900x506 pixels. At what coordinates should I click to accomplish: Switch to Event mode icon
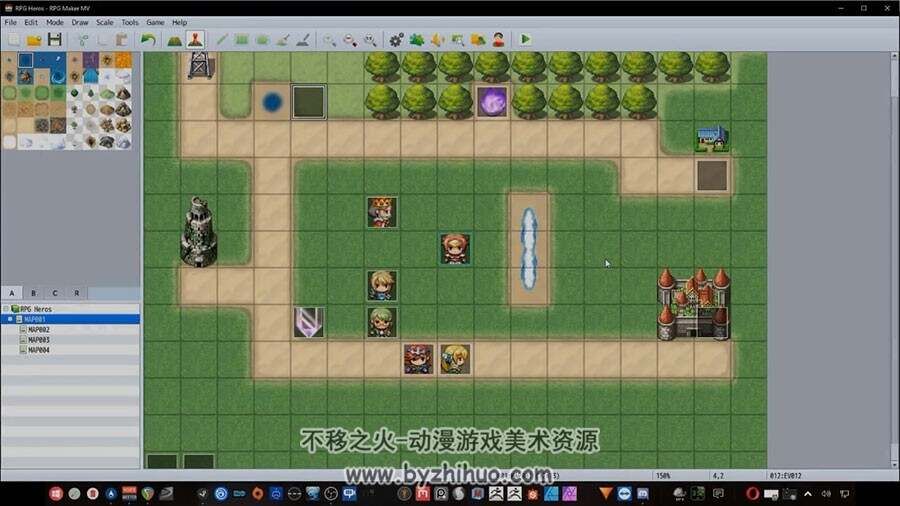(195, 40)
